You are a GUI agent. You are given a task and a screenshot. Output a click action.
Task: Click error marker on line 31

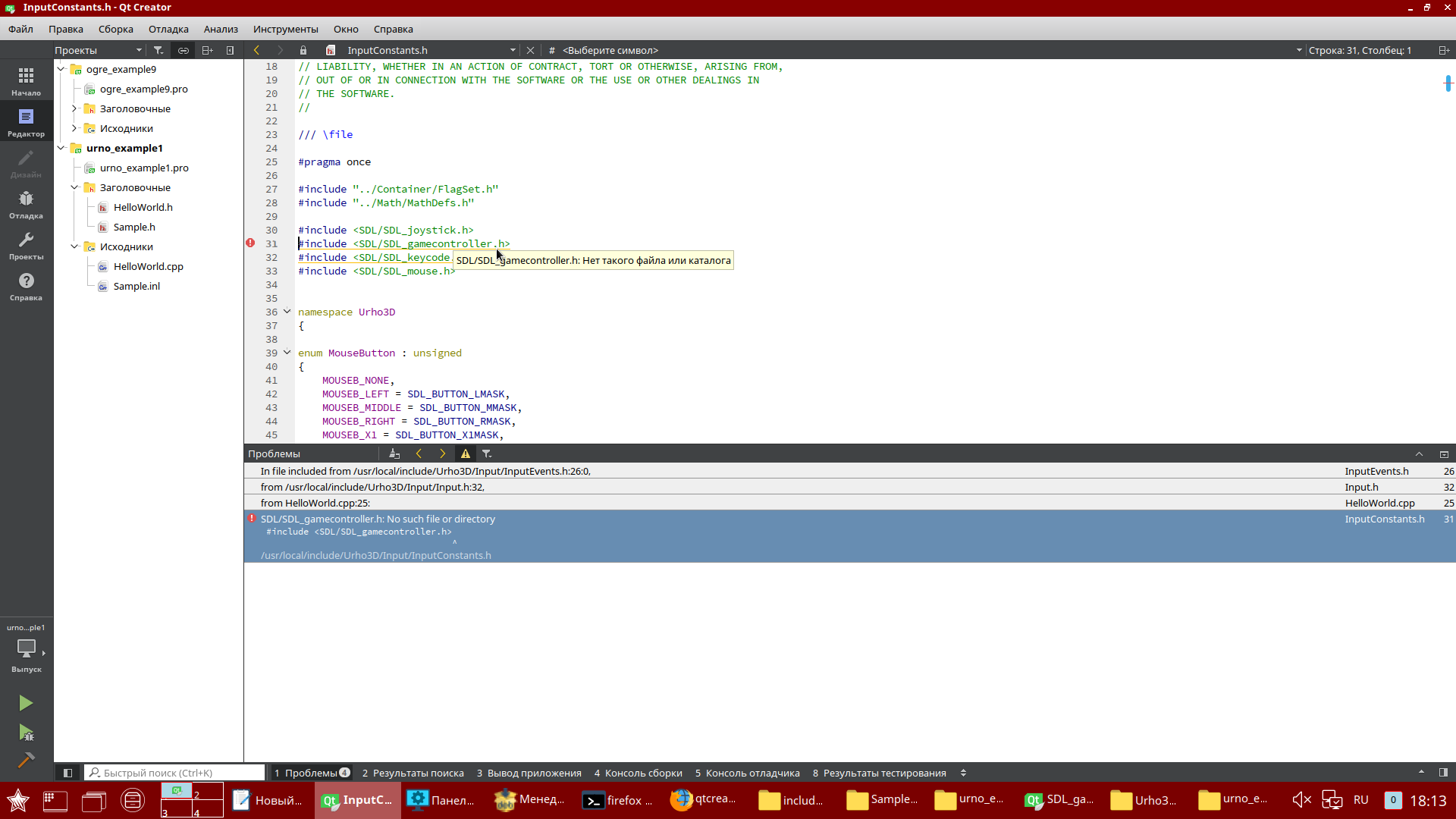pos(250,243)
